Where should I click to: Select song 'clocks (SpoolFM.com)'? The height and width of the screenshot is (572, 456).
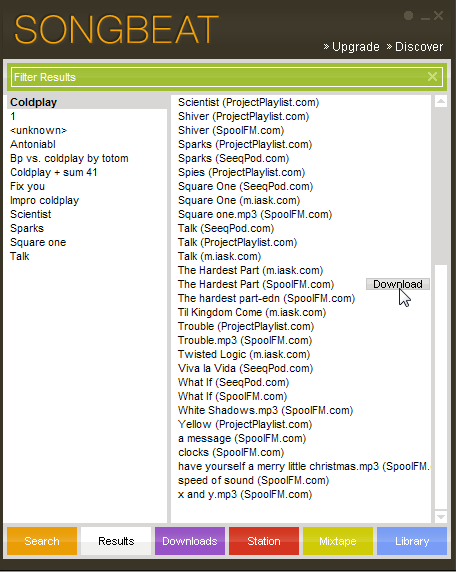point(231,452)
